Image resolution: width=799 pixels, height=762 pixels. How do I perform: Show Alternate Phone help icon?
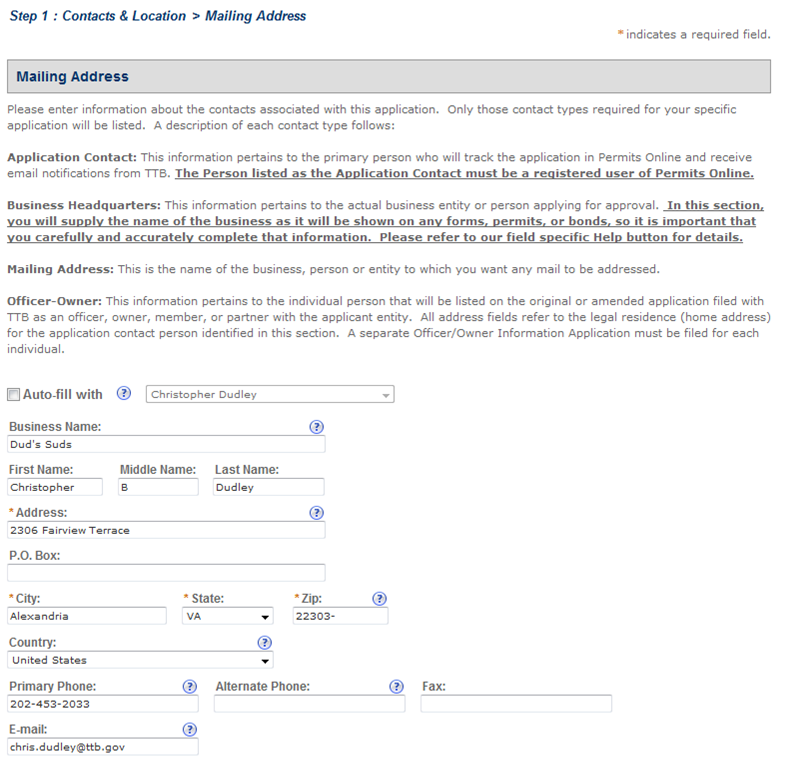(x=396, y=687)
